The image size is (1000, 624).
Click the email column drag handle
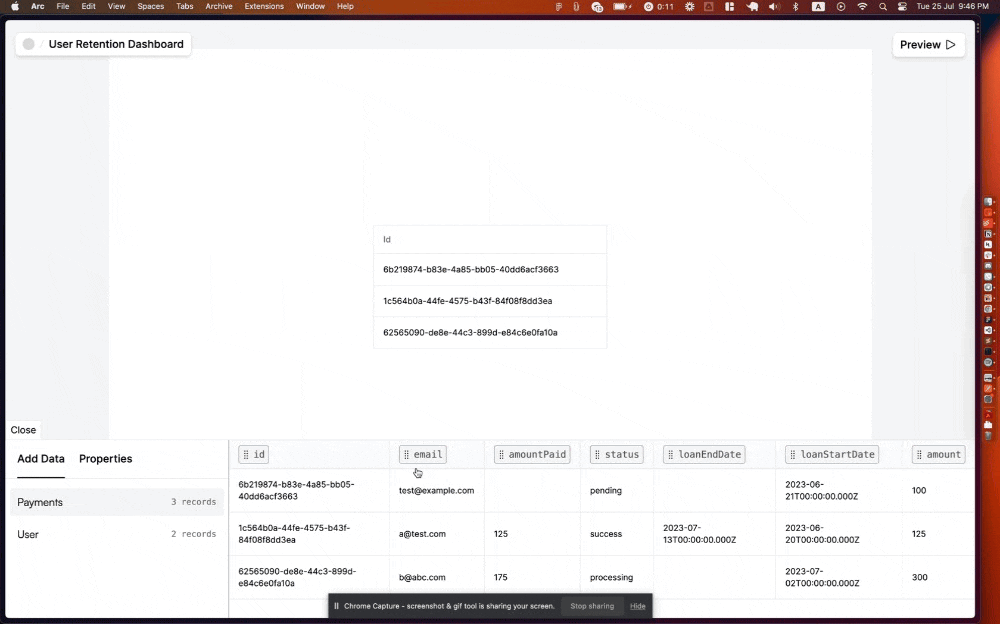pyautogui.click(x=406, y=455)
